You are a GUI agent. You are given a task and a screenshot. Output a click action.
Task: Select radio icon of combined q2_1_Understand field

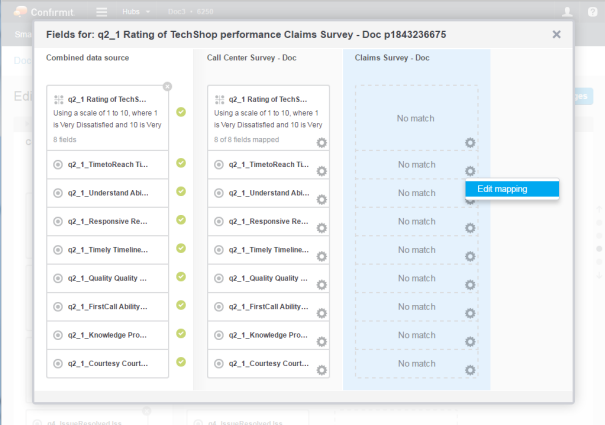tap(58, 193)
